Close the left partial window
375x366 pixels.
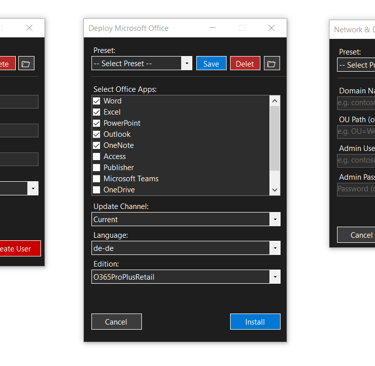[x=29, y=28]
